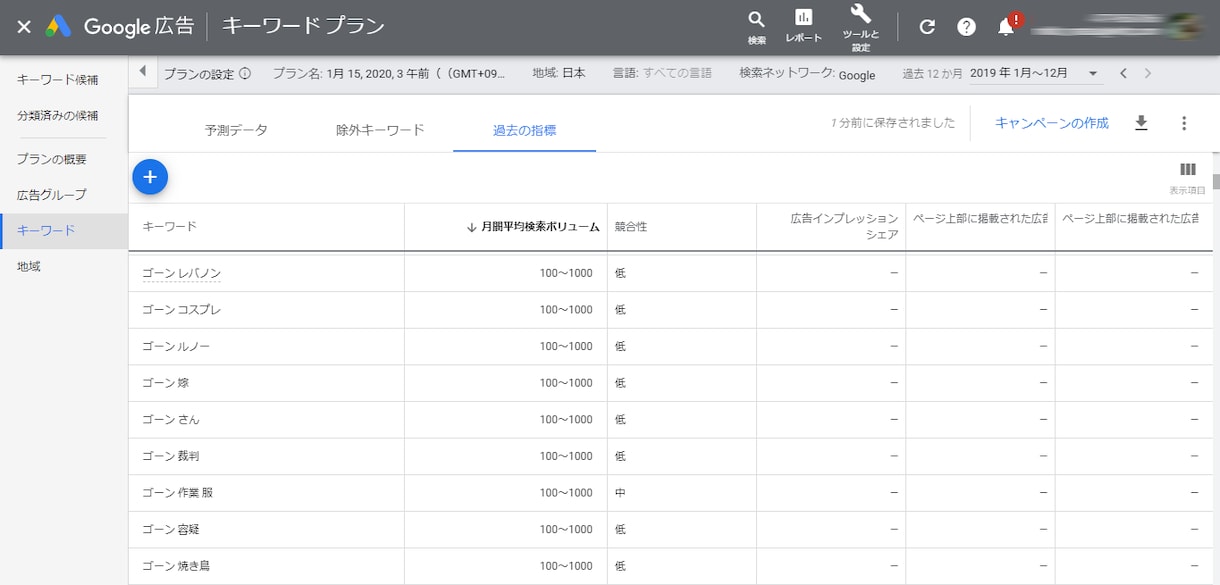This screenshot has height=585, width=1220.
Task: Click the プランの設定 label
Action: tap(199, 74)
